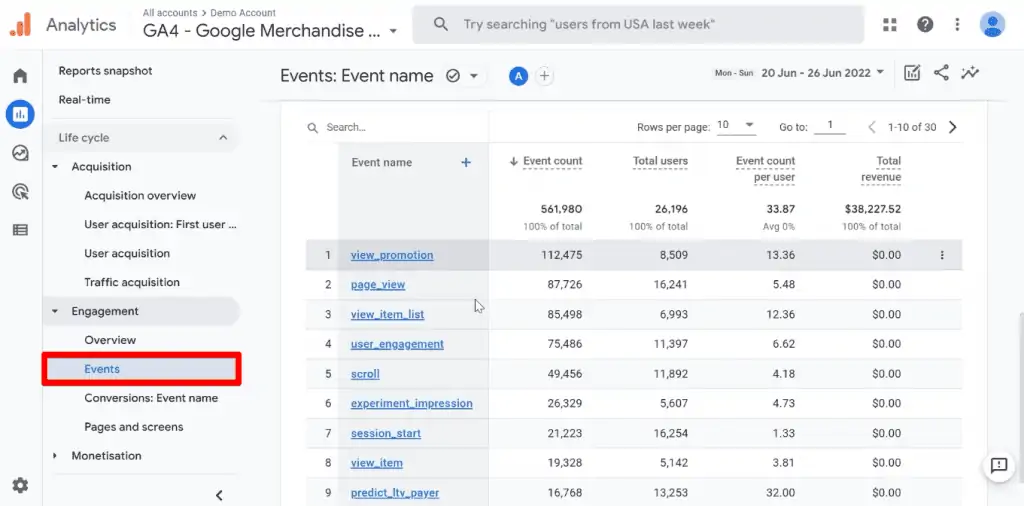The width and height of the screenshot is (1024, 506).
Task: Open the Help question mark icon
Action: coord(925,25)
